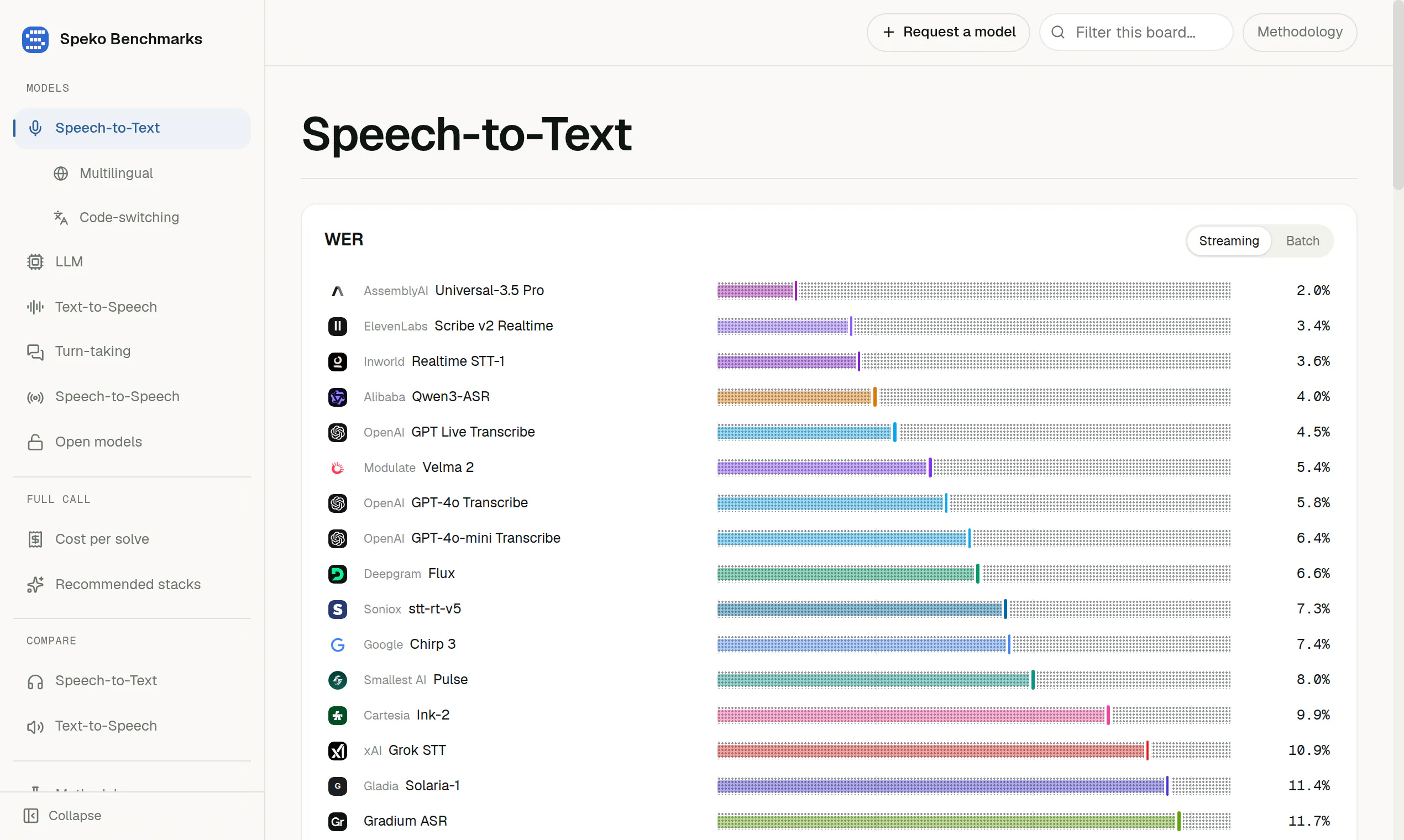
Task: Click the Google Chirp 3 logo icon
Action: (x=337, y=645)
